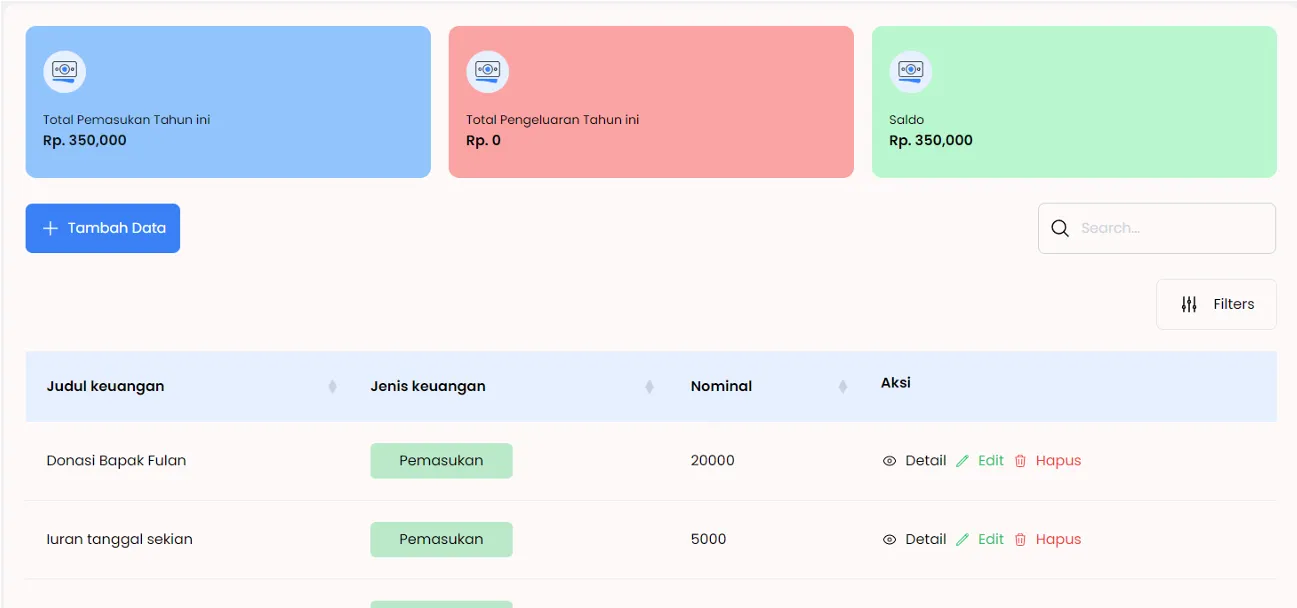Viewport: 1297px width, 608px height.
Task: Select the Aksi column header
Action: tap(894, 382)
